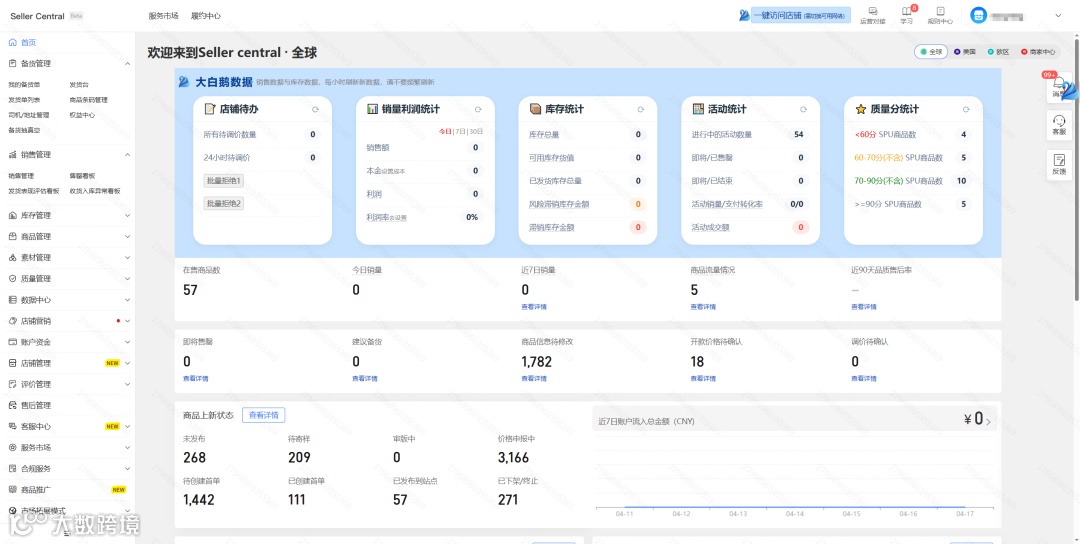The image size is (1080, 544).
Task: Collapse the 备货管理 sidebar section
Action: click(x=127, y=63)
